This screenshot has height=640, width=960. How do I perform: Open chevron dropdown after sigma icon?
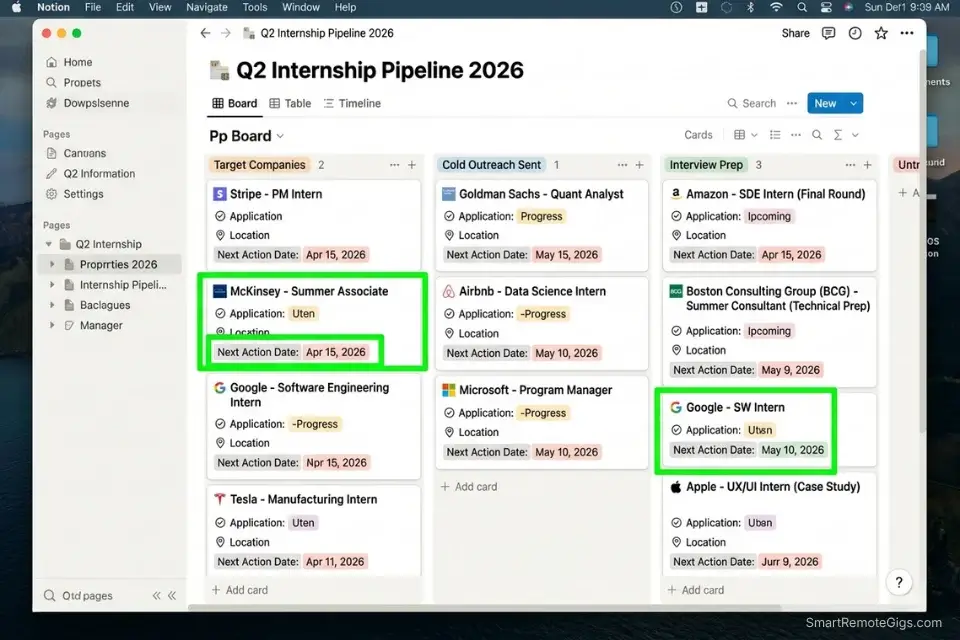point(855,135)
